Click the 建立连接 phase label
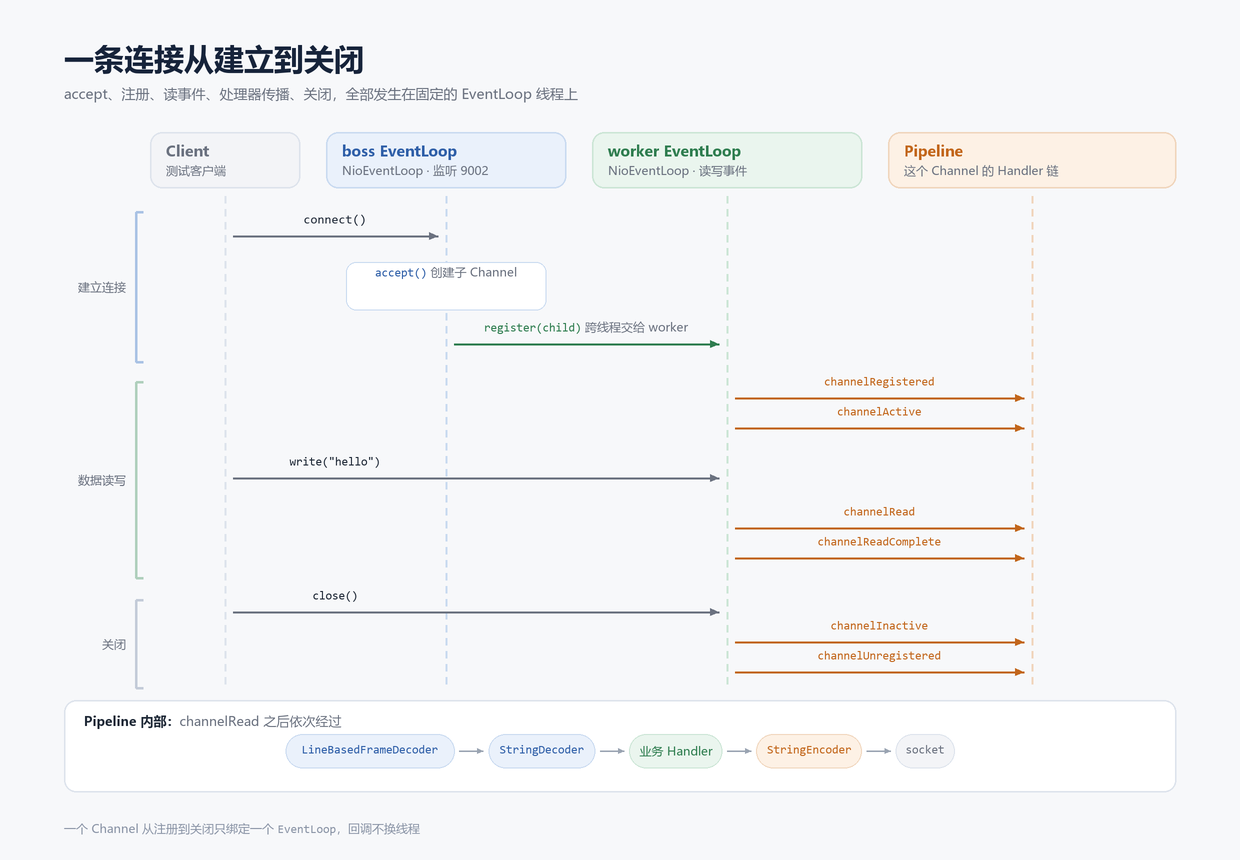Screen dimensions: 1240x860 pyautogui.click(x=102, y=288)
